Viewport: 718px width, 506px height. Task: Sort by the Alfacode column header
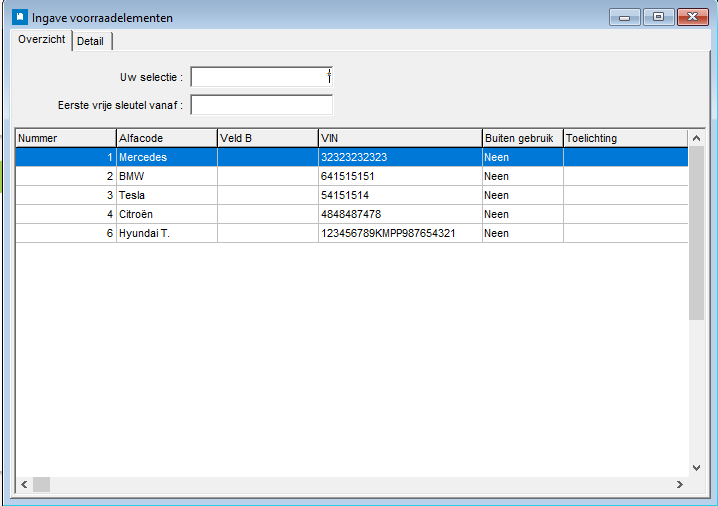point(166,138)
